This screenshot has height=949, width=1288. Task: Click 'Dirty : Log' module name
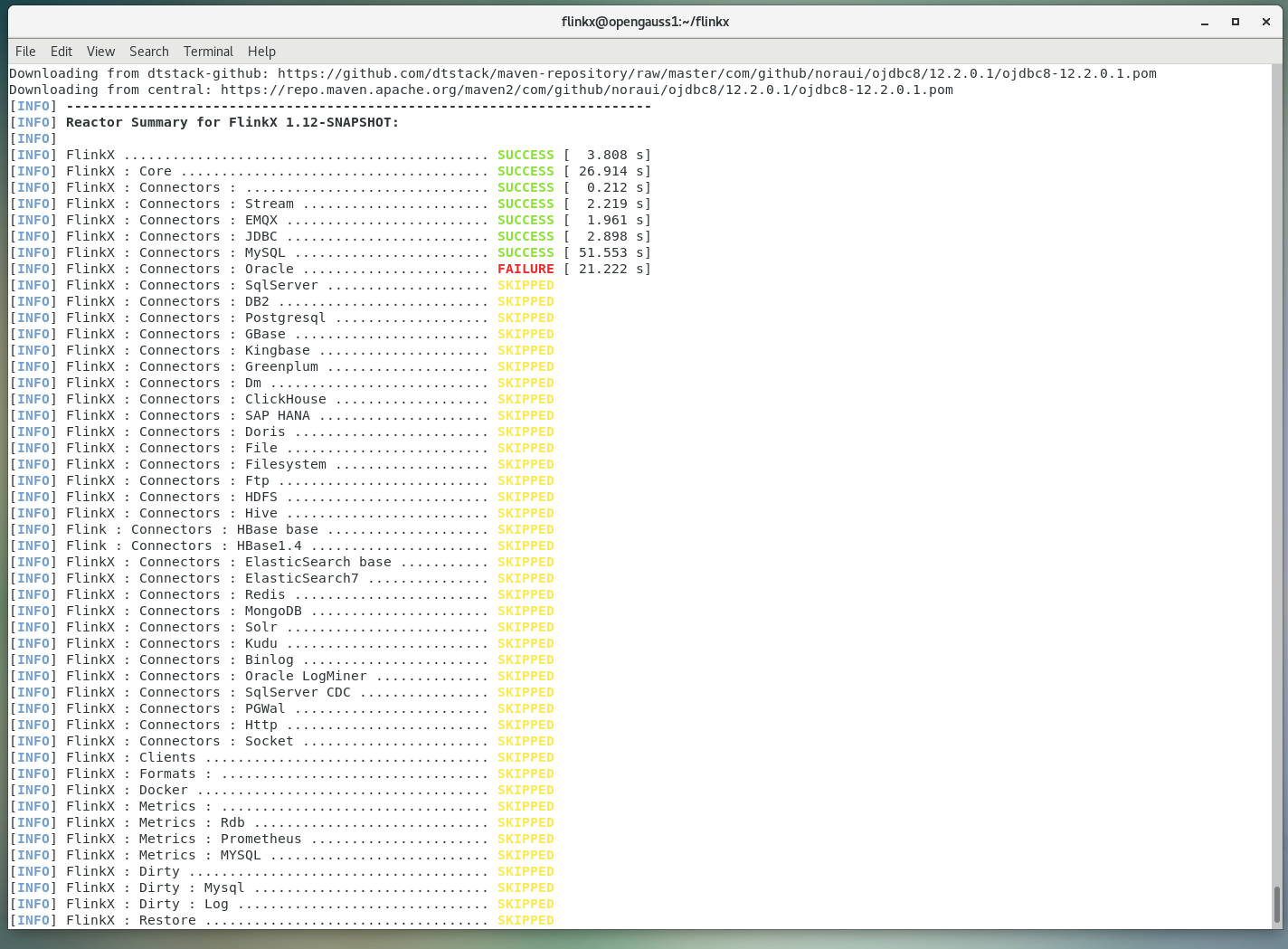tap(184, 904)
